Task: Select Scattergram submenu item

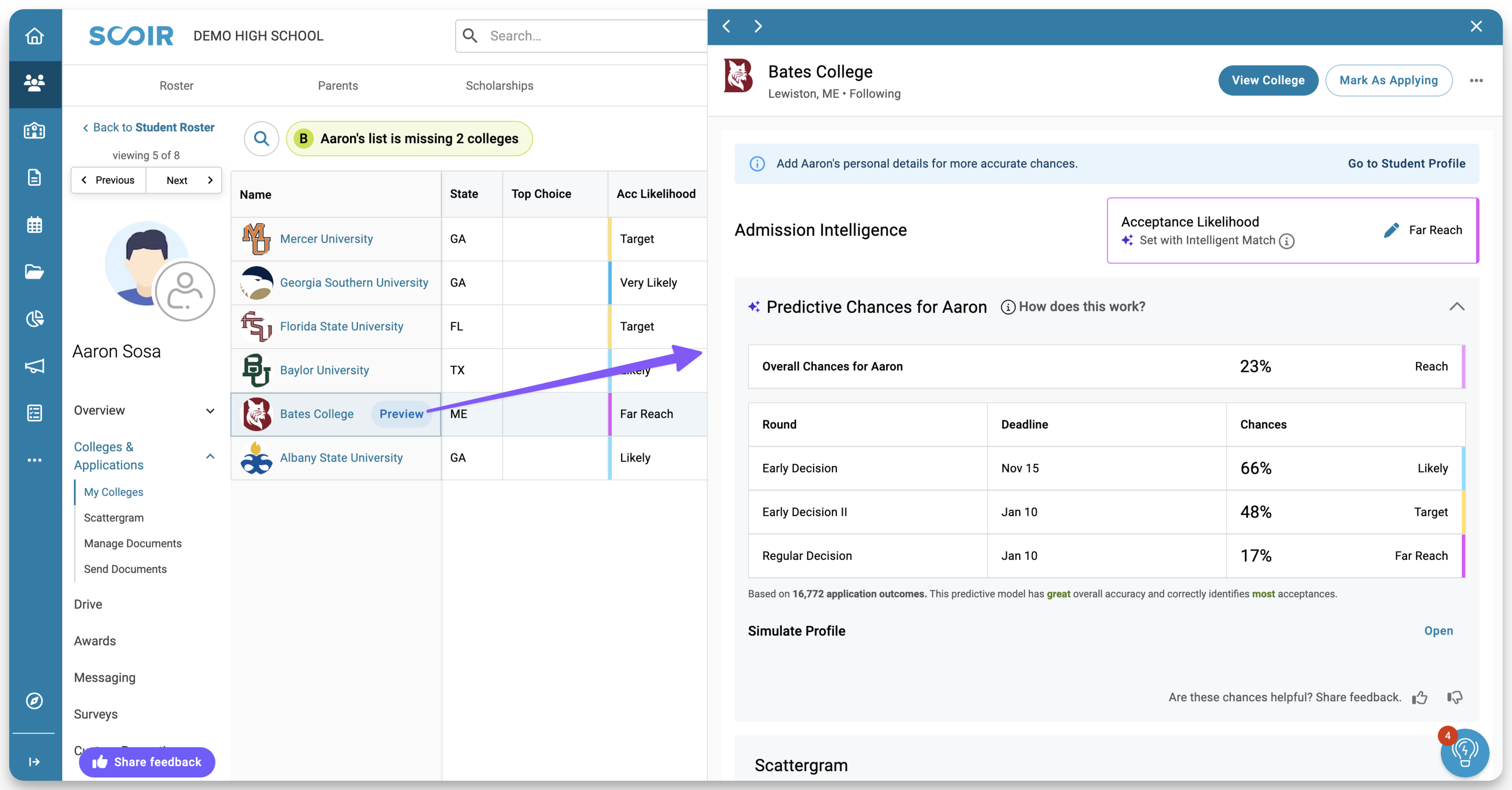Action: coord(113,518)
